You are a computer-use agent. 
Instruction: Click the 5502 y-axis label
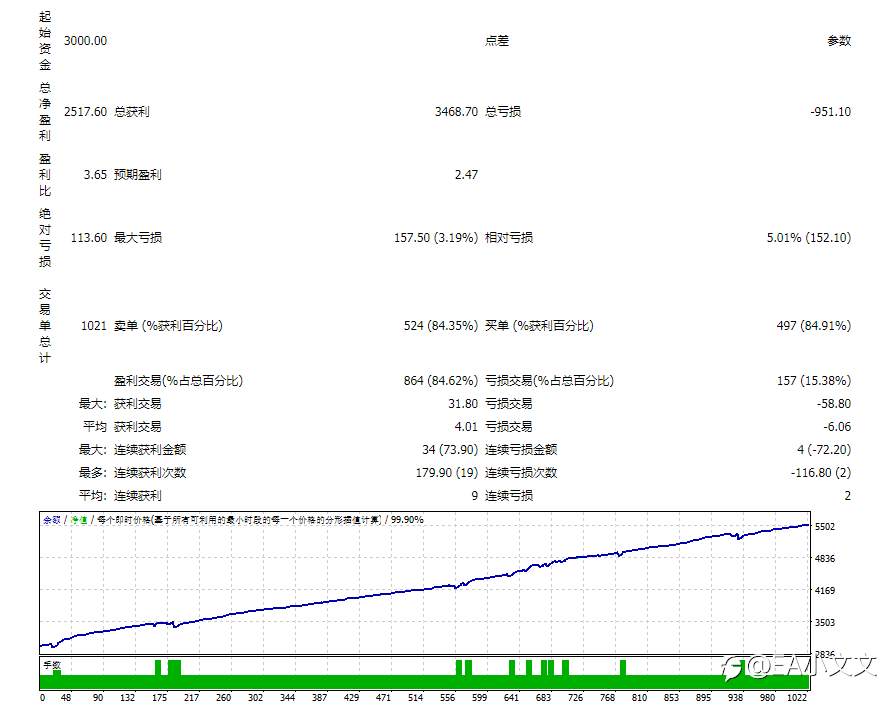(824, 526)
